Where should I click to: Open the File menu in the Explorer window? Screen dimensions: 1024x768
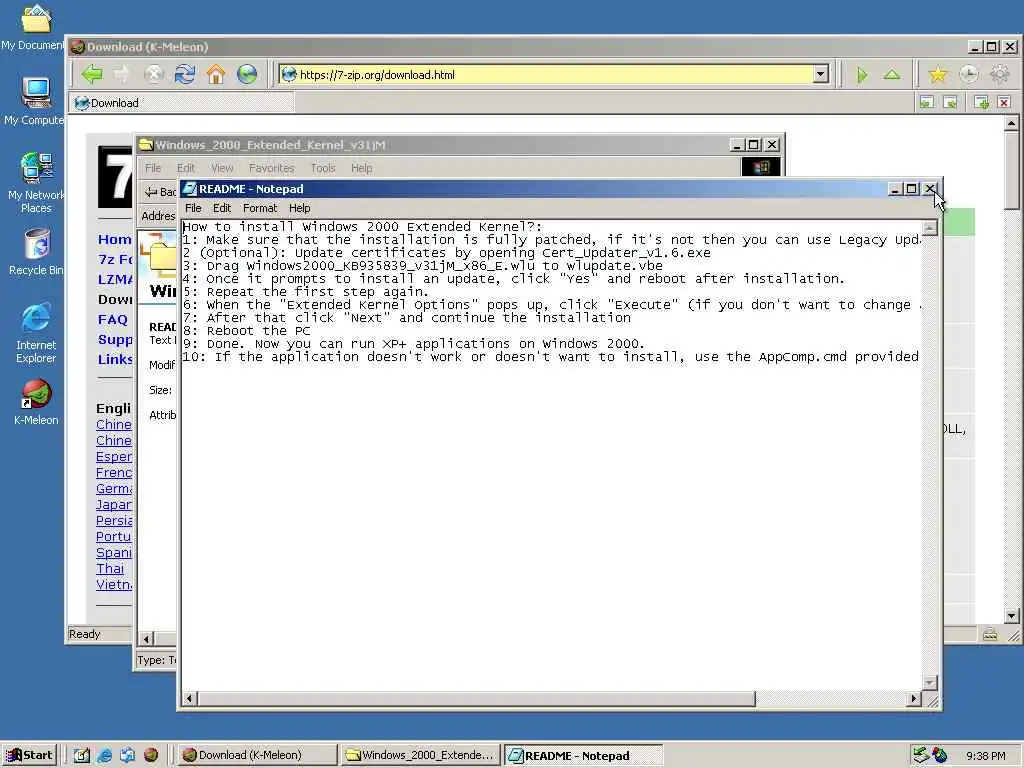pyautogui.click(x=153, y=168)
